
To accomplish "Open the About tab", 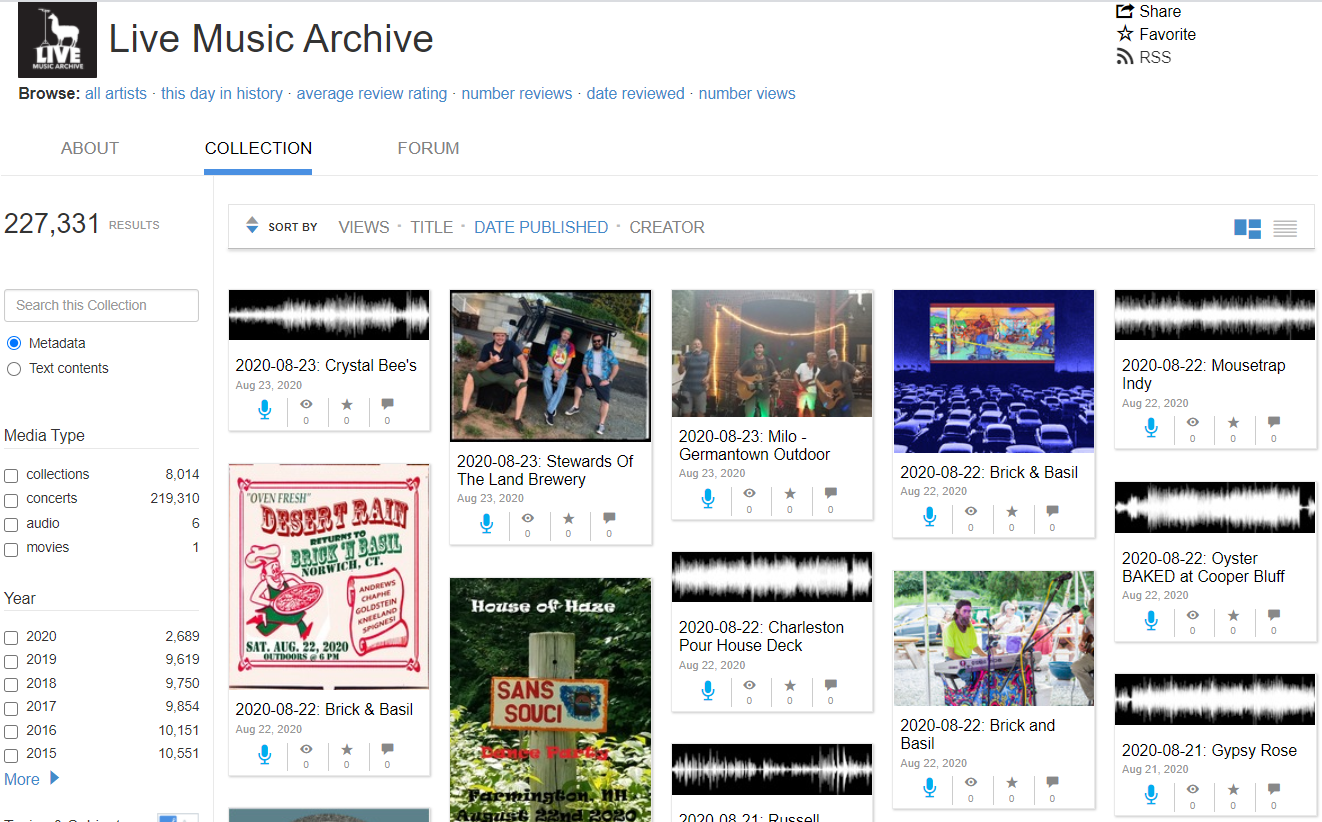I will point(90,148).
